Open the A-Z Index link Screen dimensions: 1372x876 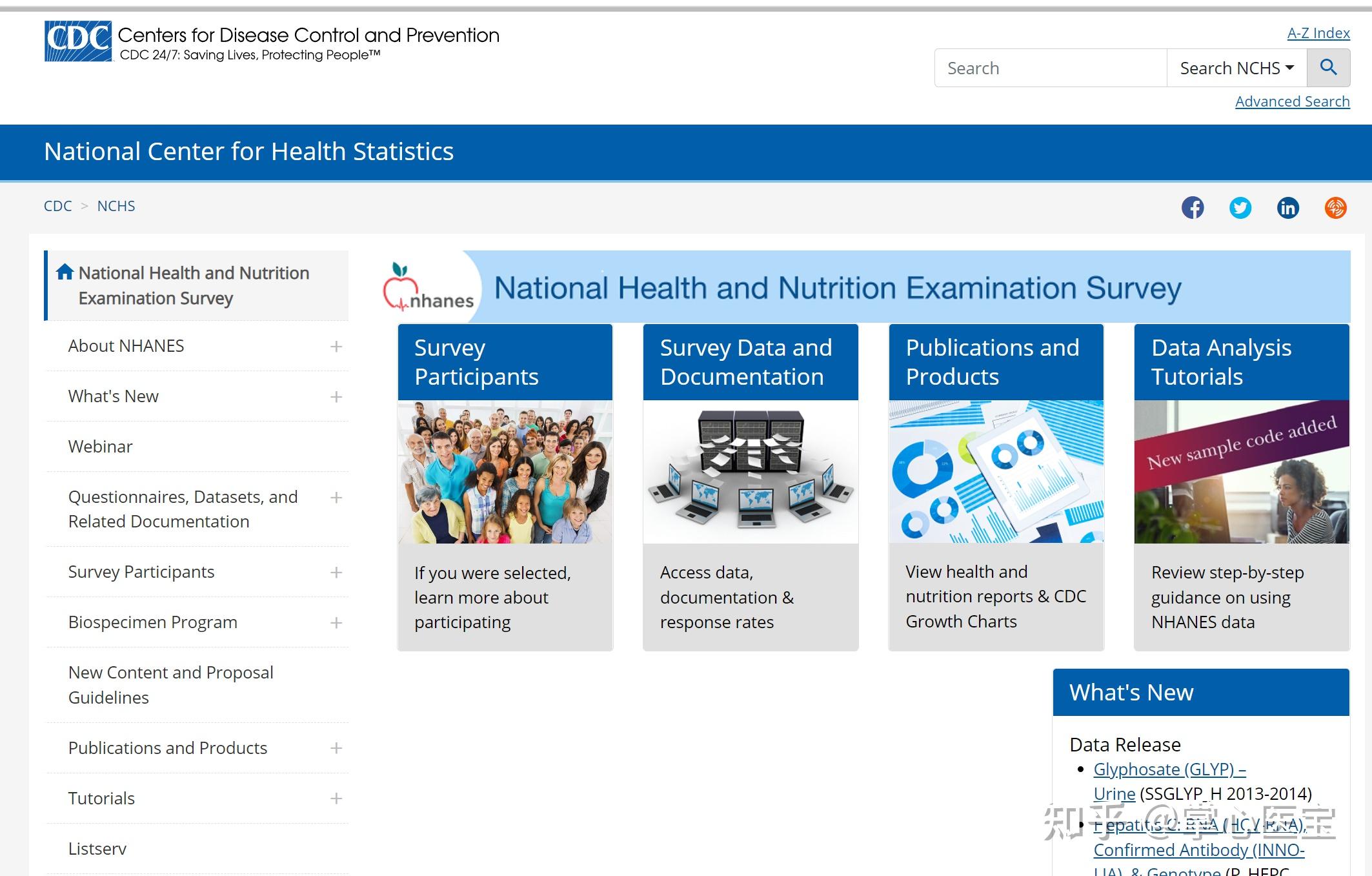[1318, 33]
